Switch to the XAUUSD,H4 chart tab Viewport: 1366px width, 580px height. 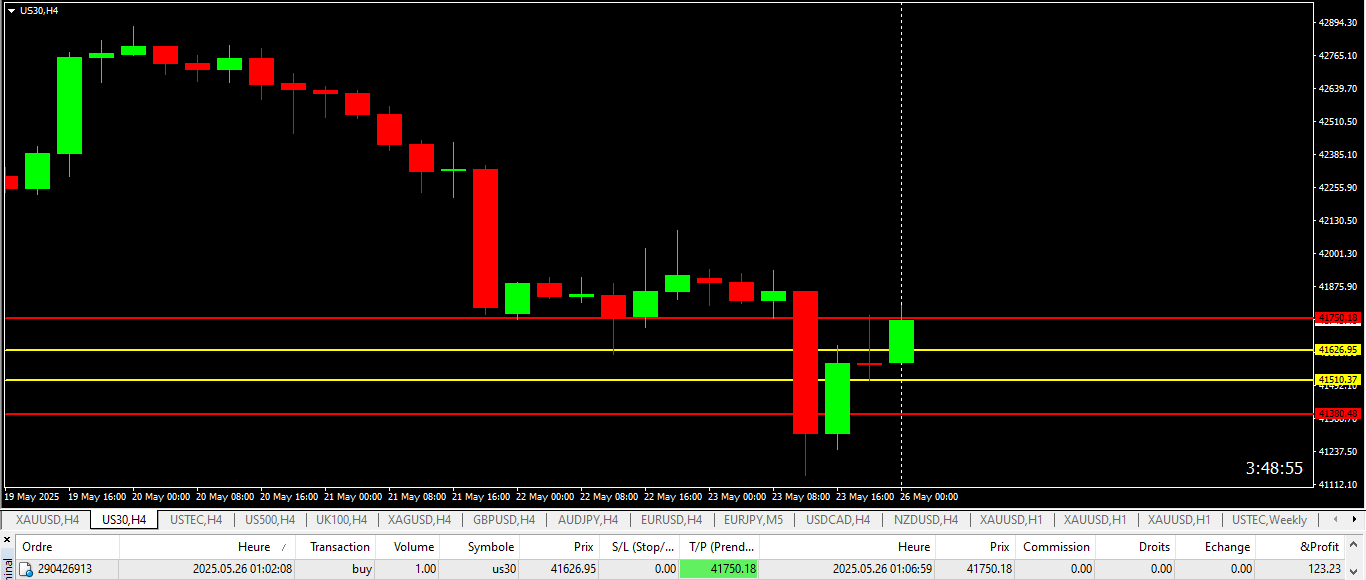[47, 520]
